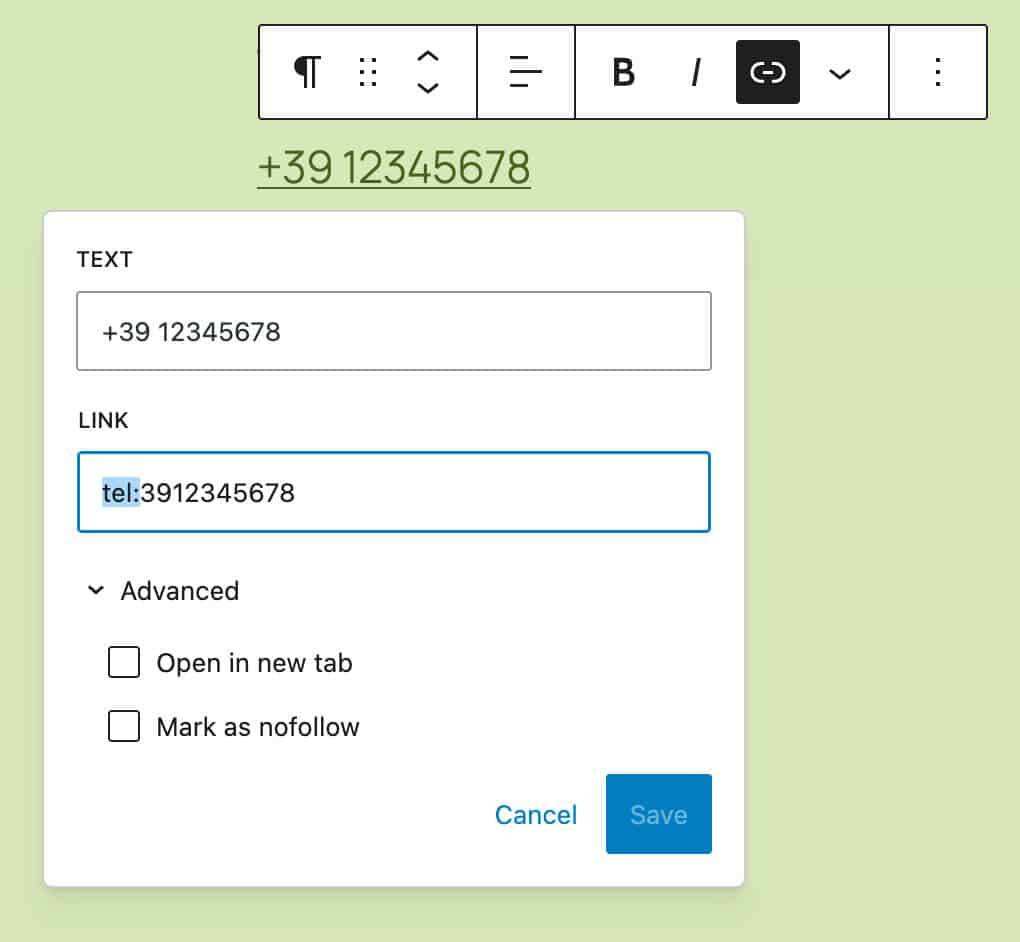Open the block options three-dot menu
The image size is (1020, 942).
(937, 72)
